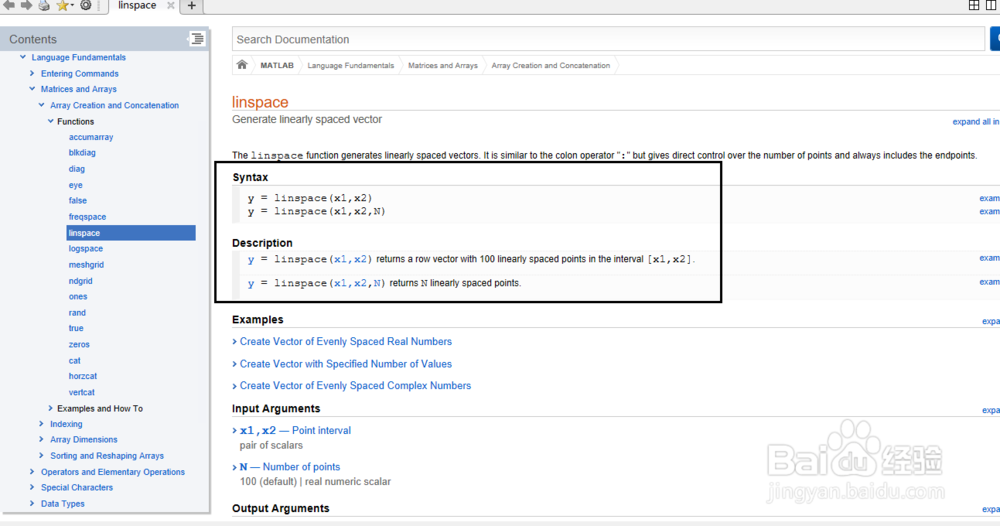Collapse the Contents panel icon
This screenshot has height=526, width=1000.
click(x=197, y=39)
